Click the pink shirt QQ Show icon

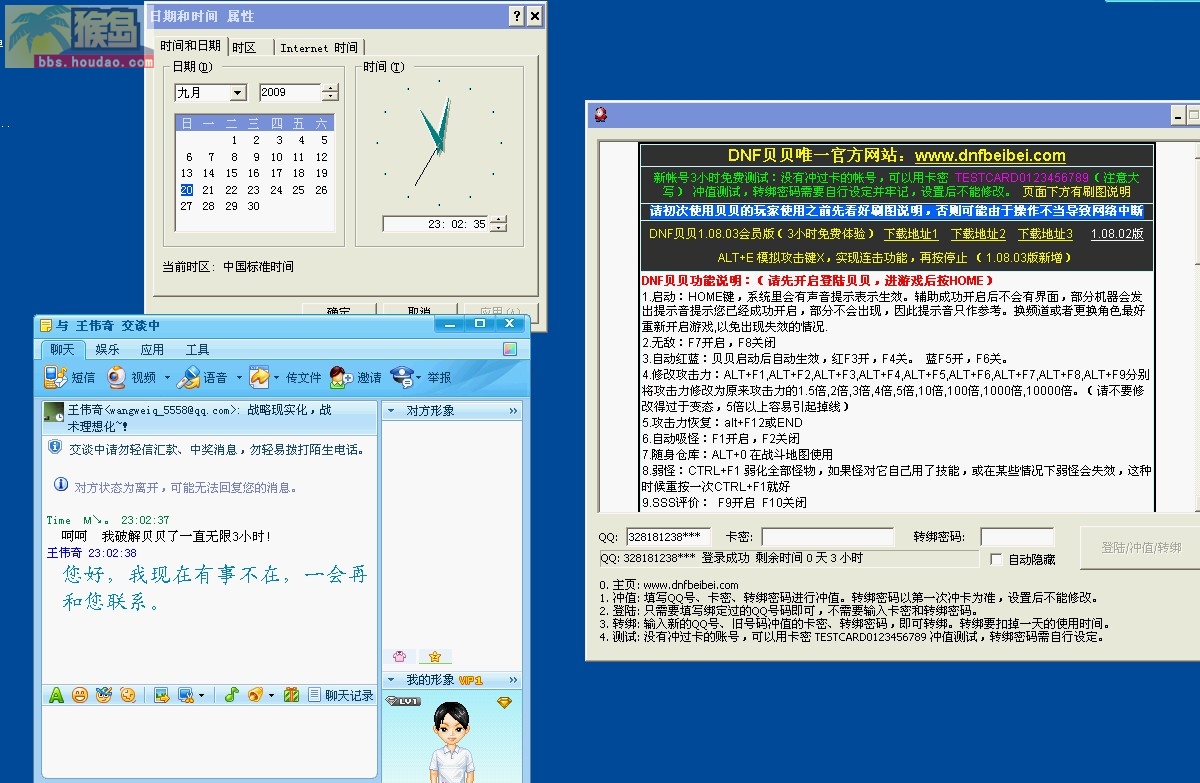point(401,656)
